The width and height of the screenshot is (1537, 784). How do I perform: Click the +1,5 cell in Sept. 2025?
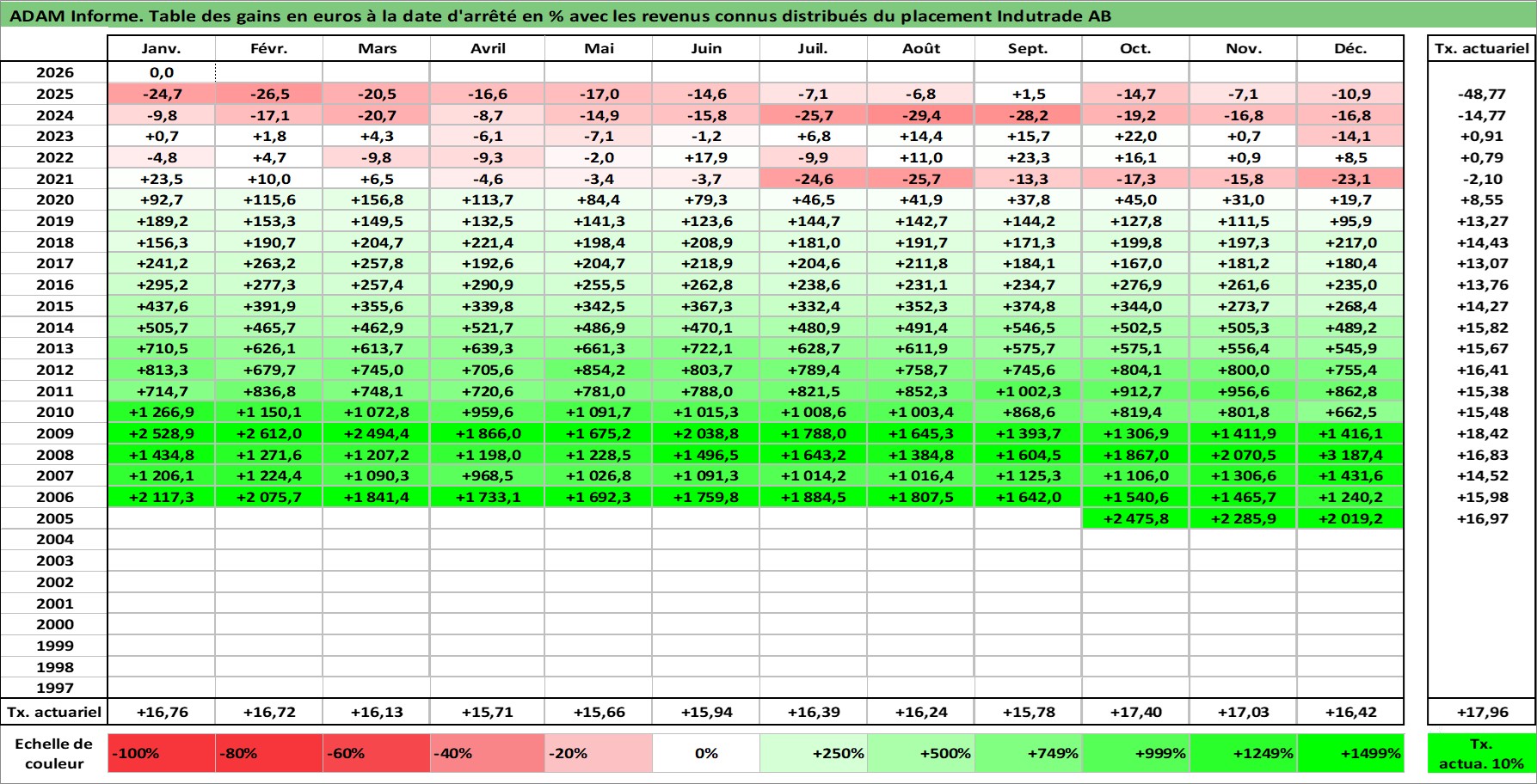(1029, 94)
